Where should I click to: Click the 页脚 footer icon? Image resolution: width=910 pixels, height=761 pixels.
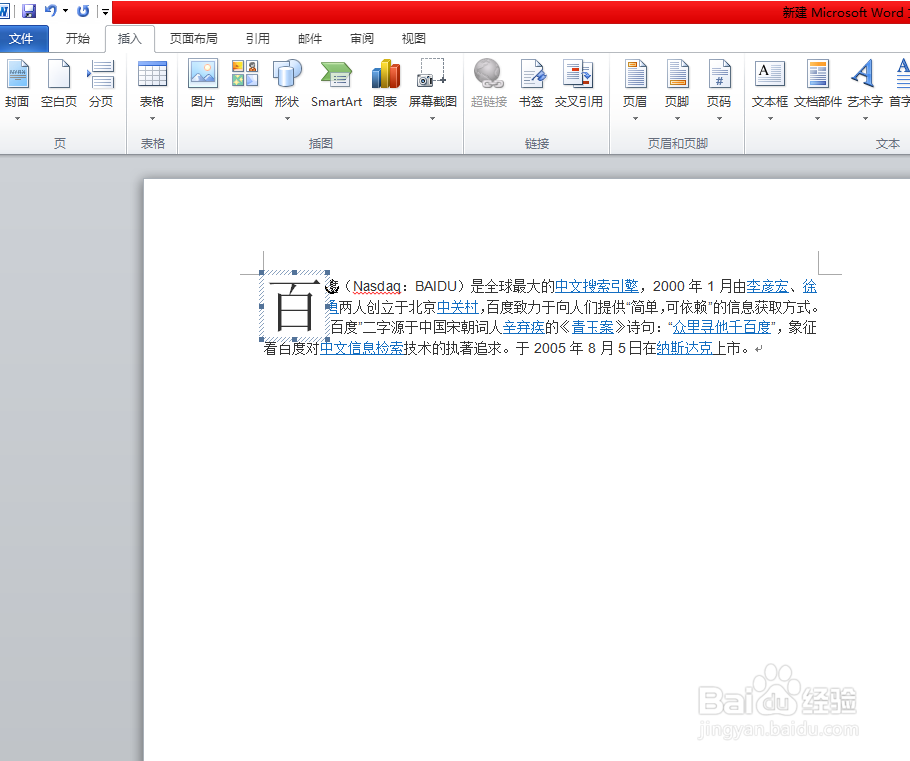click(x=677, y=74)
